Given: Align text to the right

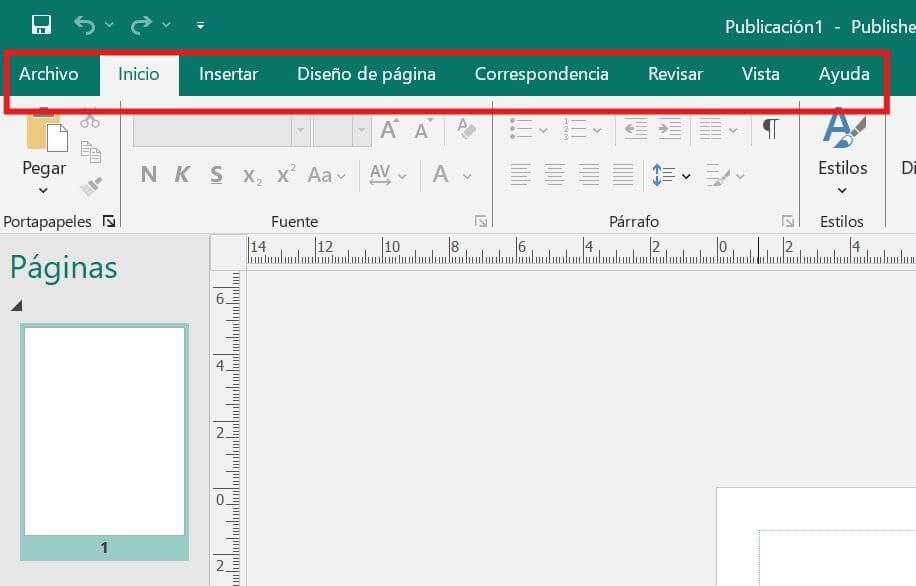Looking at the screenshot, I should [589, 175].
